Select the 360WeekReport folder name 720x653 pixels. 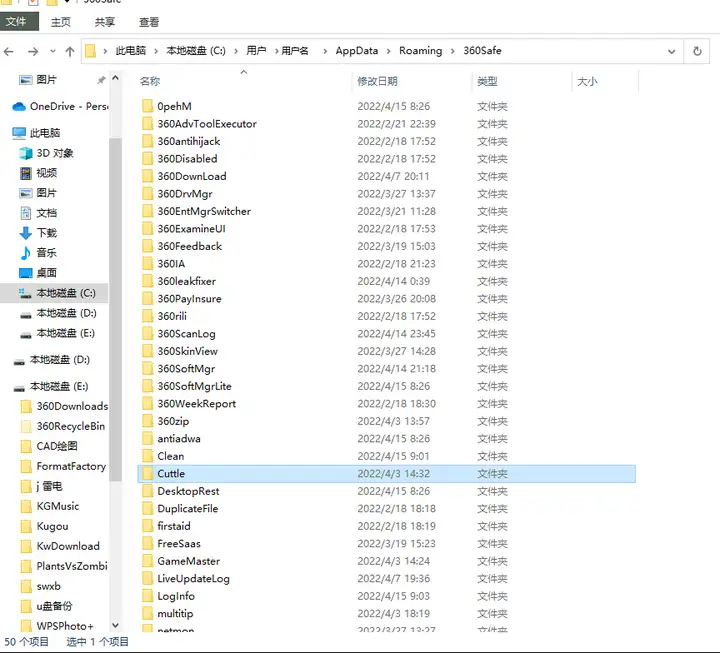click(197, 404)
